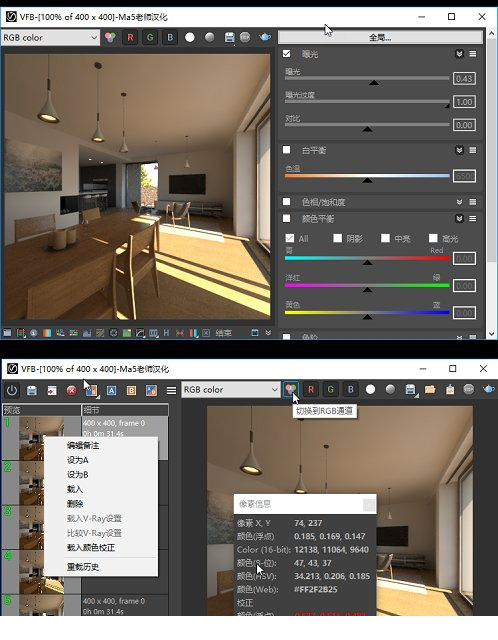Choose 载入颜色校正 from context menu
Image resolution: width=498 pixels, height=640 pixels.
91,548
